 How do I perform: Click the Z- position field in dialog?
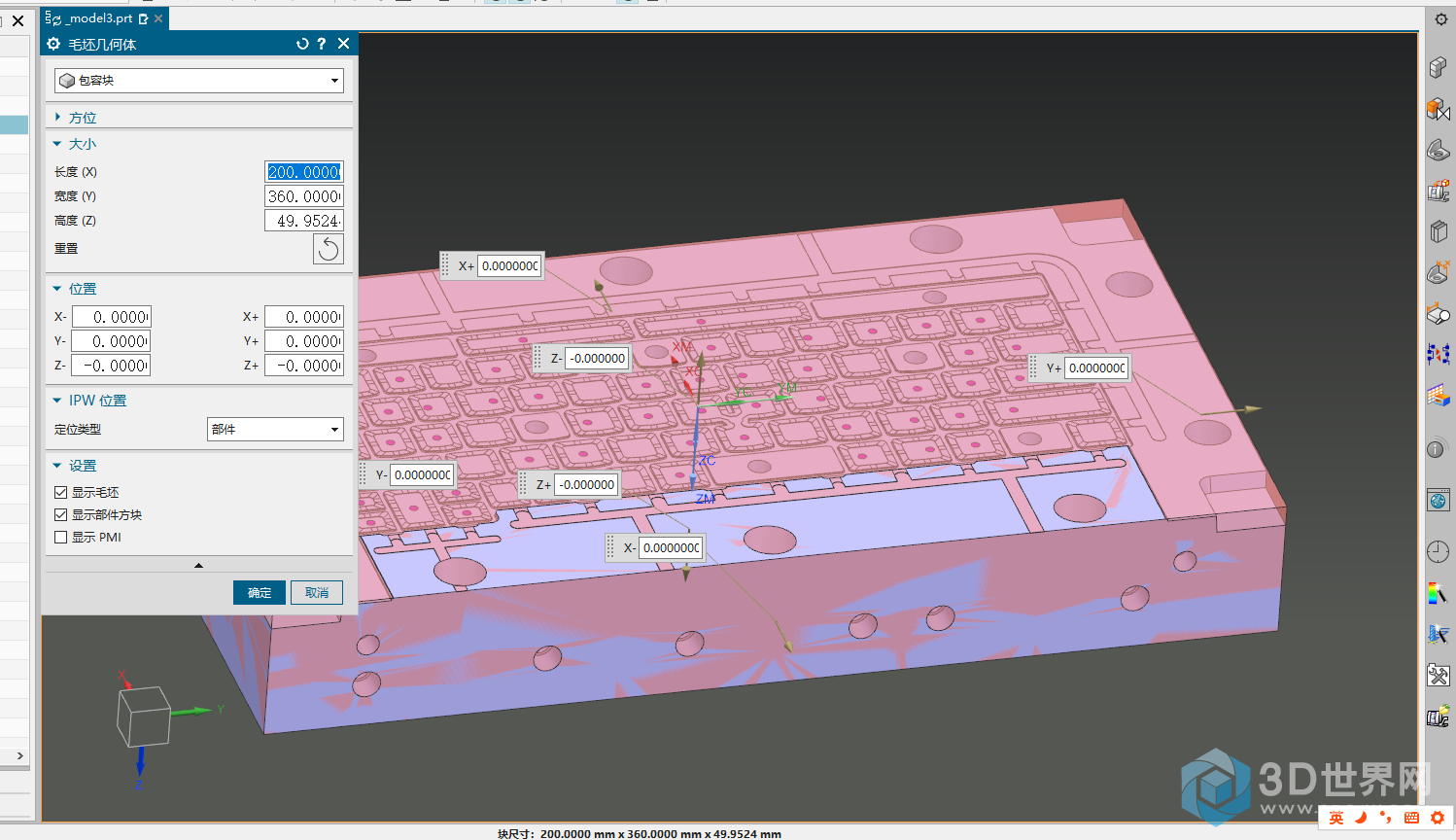(112, 366)
